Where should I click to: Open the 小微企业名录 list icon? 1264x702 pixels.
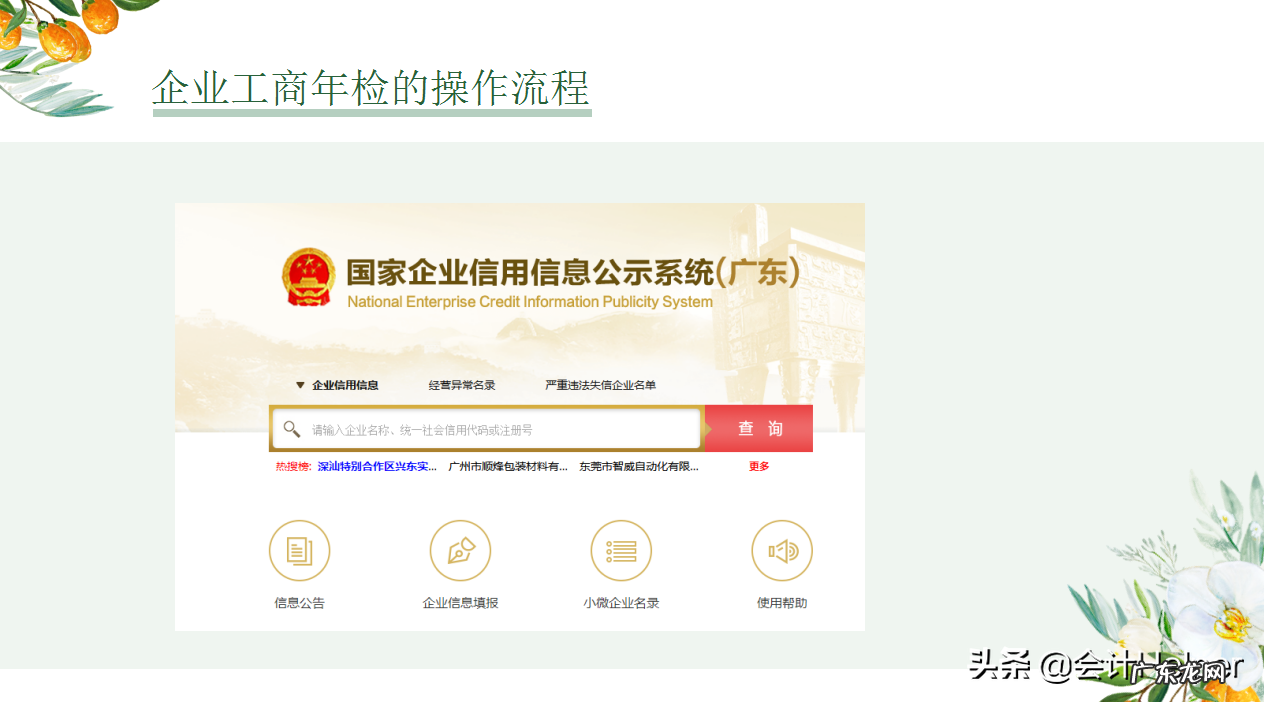(621, 550)
